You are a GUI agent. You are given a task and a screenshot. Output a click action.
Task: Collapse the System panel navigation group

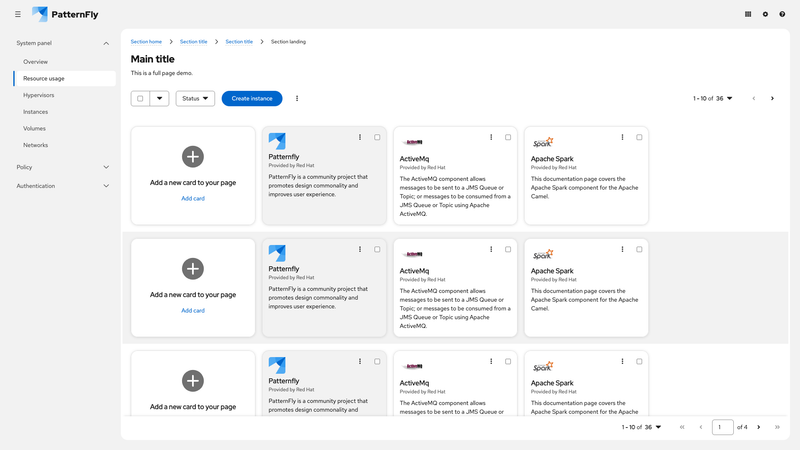[62, 43]
